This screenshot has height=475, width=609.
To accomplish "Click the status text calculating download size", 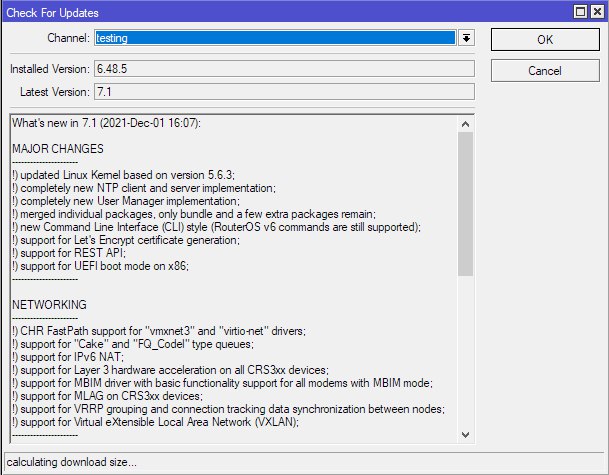I will tap(71, 462).
